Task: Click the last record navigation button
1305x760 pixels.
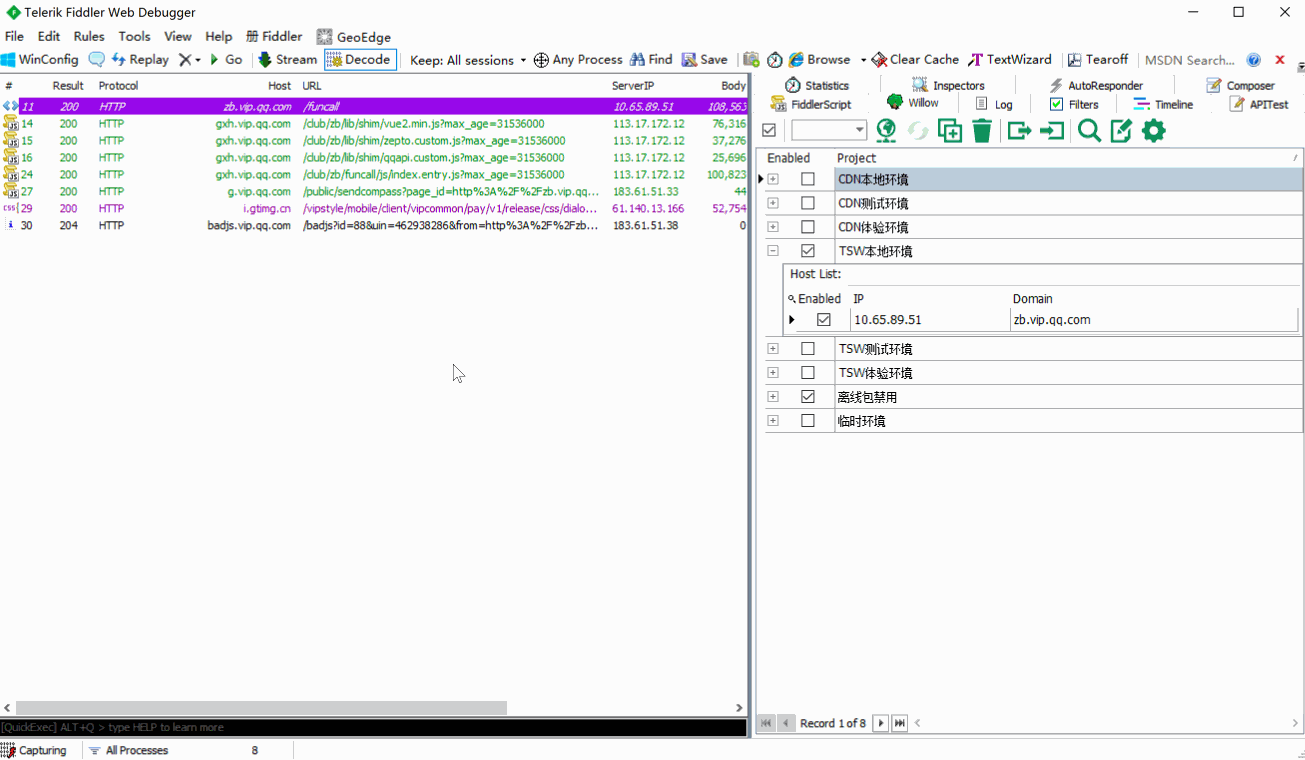Action: pyautogui.click(x=899, y=722)
